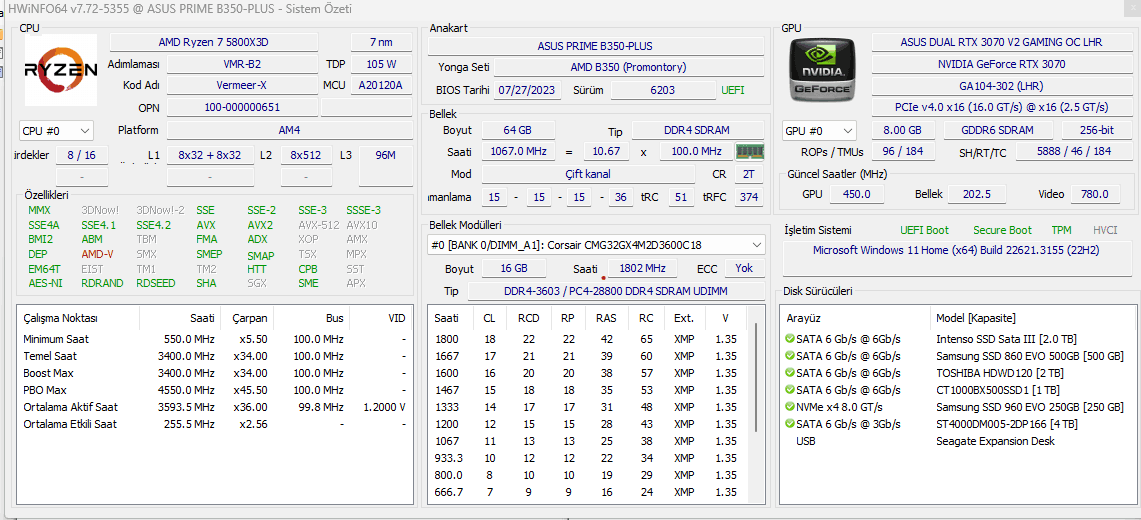Viewport: 1141px width, 520px height.
Task: Click the health icon of the TOSHIBA HDWD120 drive
Action: coord(790,373)
